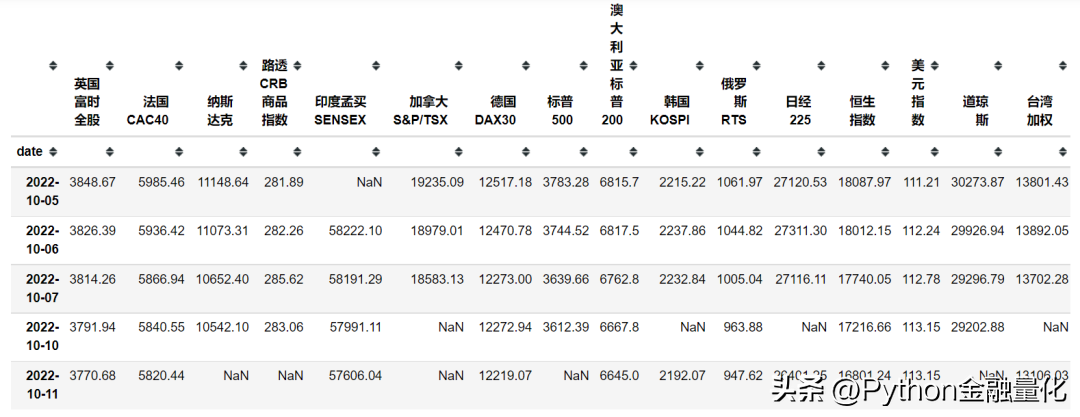Click cell value 963.88
This screenshot has height=417, width=1080.
coord(743,327)
